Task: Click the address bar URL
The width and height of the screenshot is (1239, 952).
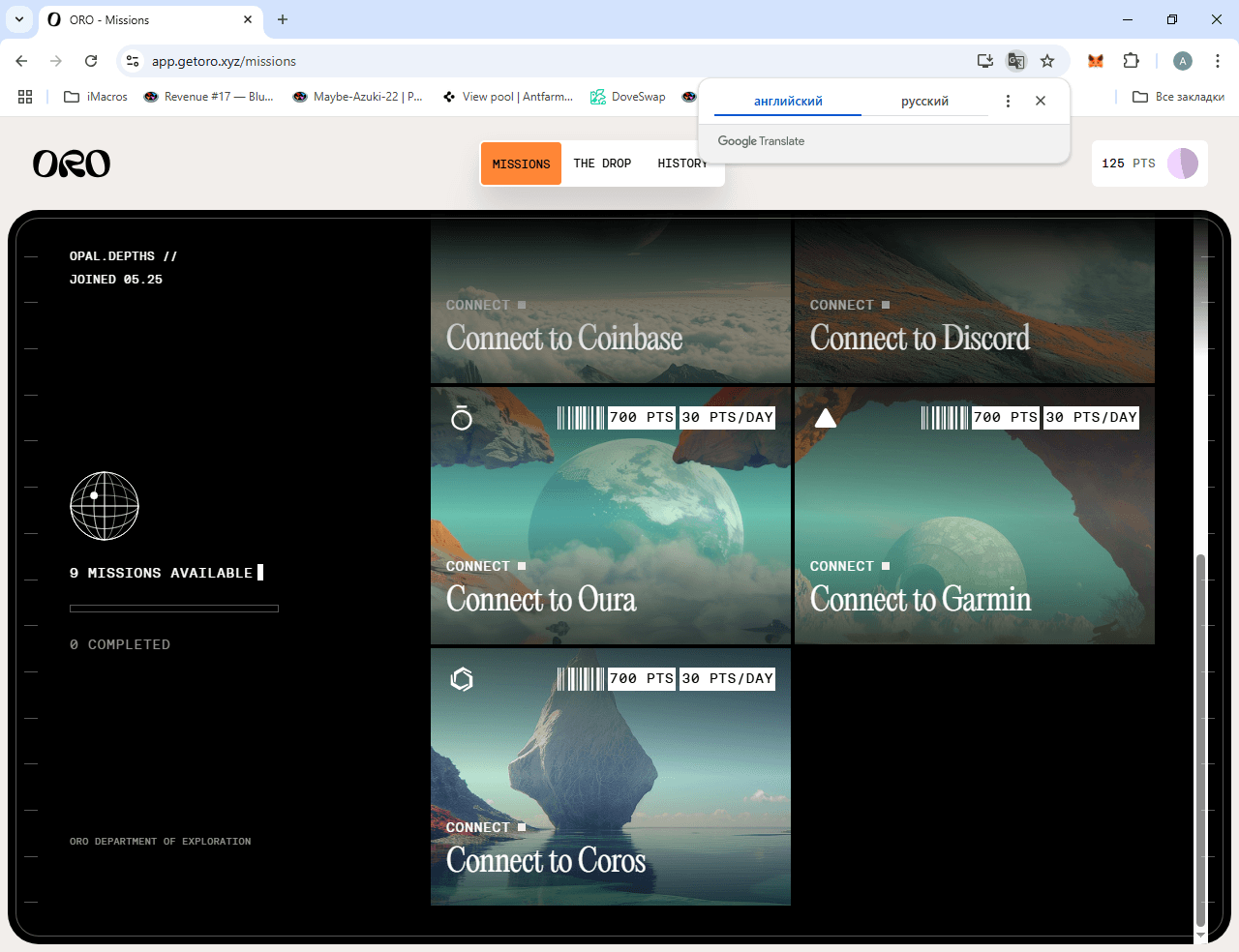Action: [224, 61]
